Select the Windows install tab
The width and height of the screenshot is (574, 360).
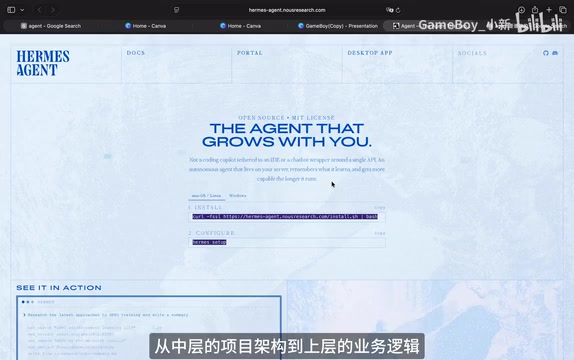coord(238,196)
